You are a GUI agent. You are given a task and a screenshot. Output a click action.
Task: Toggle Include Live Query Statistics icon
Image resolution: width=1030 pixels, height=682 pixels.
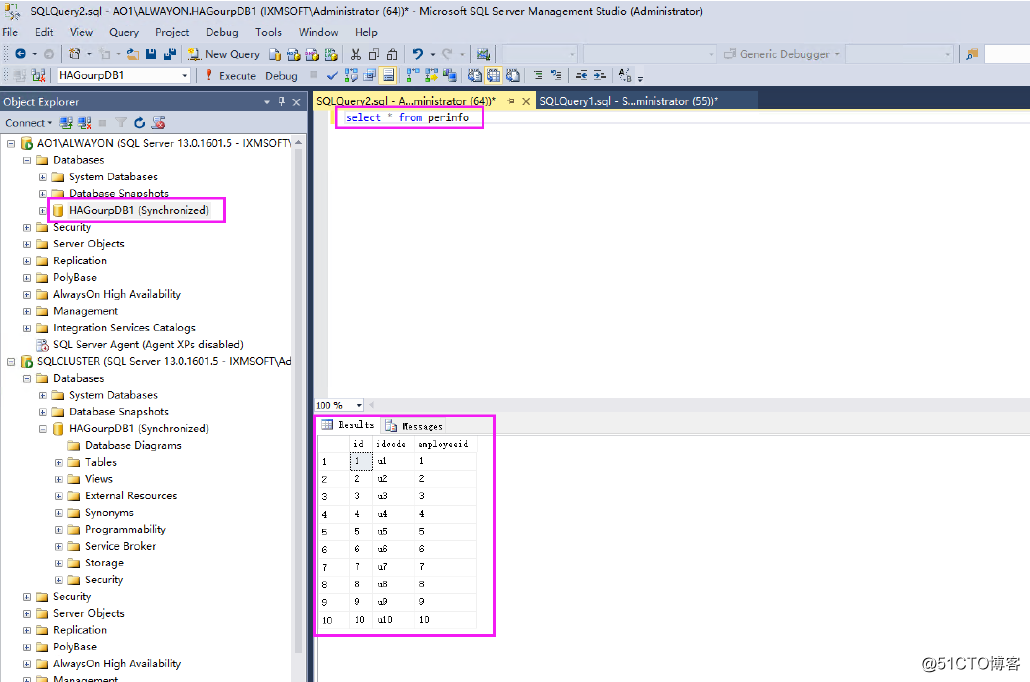click(431, 76)
